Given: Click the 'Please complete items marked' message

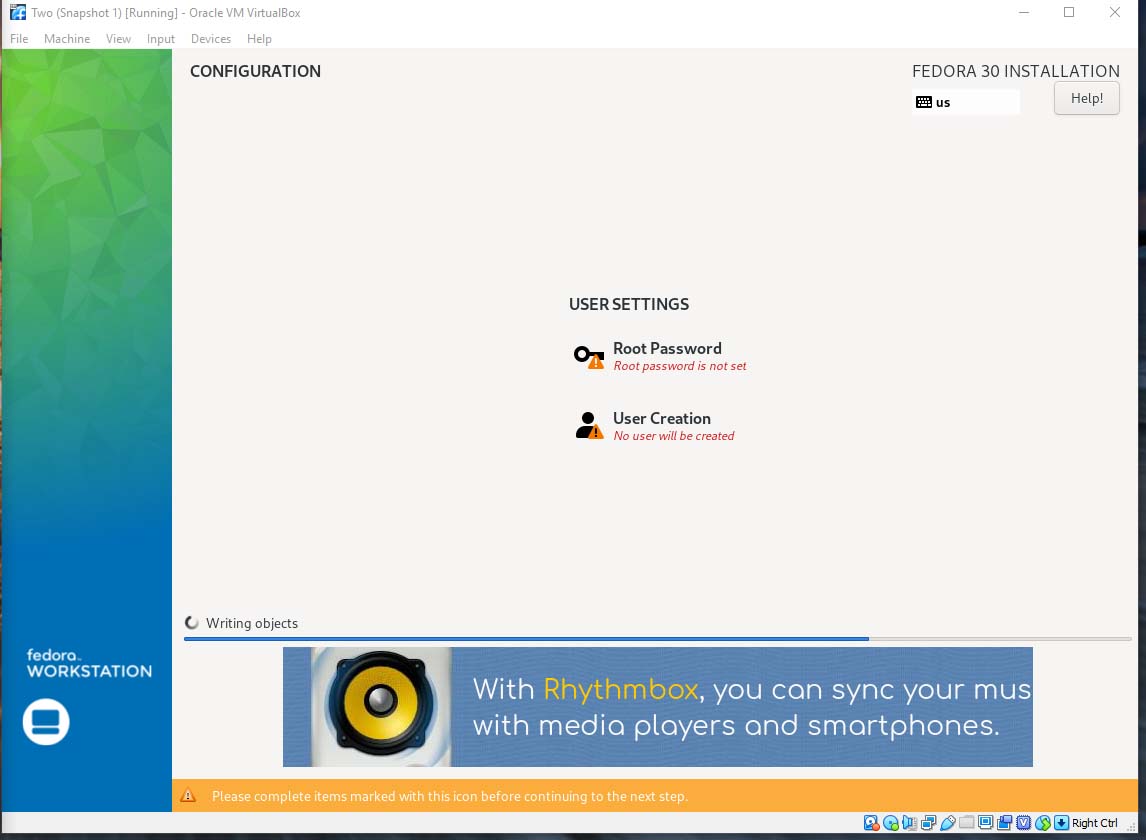Looking at the screenshot, I should (449, 796).
